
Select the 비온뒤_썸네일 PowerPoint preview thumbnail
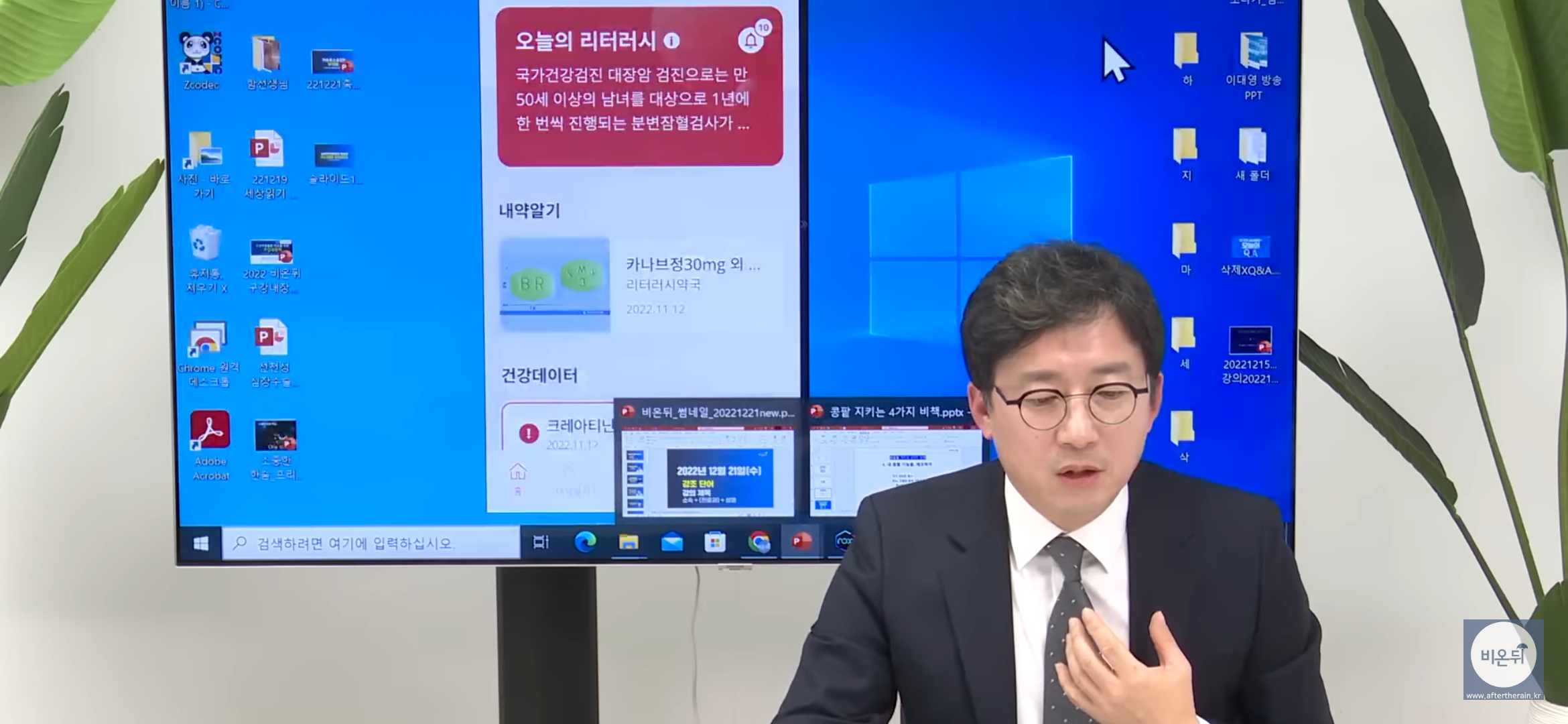(708, 473)
